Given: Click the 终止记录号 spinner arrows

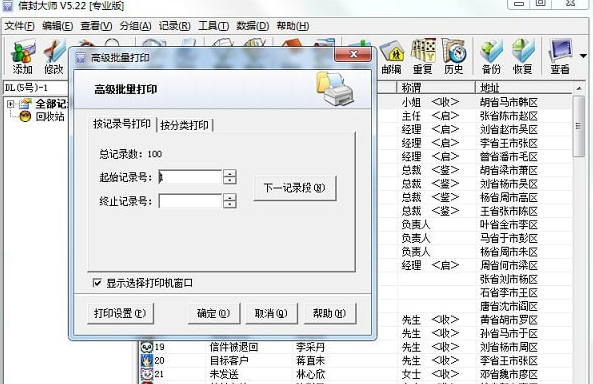Looking at the screenshot, I should coord(230,201).
